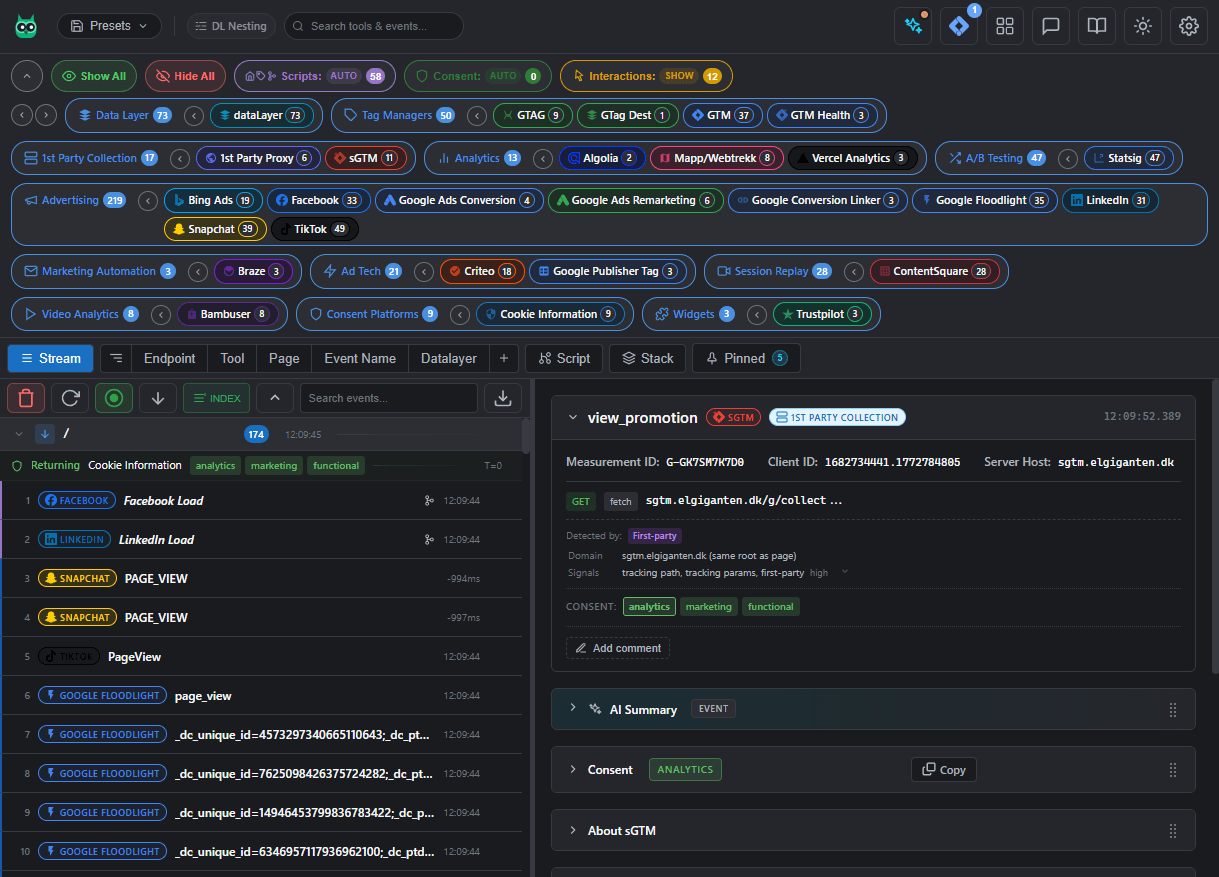Click the scroll-down arrow button in event toolbar
The height and width of the screenshot is (877, 1219).
pos(158,398)
